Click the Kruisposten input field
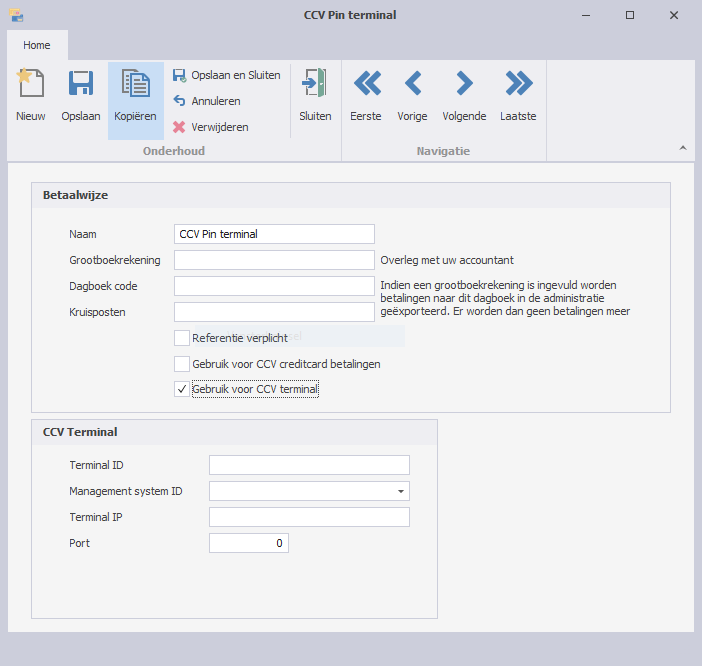Image resolution: width=702 pixels, height=666 pixels. (274, 312)
